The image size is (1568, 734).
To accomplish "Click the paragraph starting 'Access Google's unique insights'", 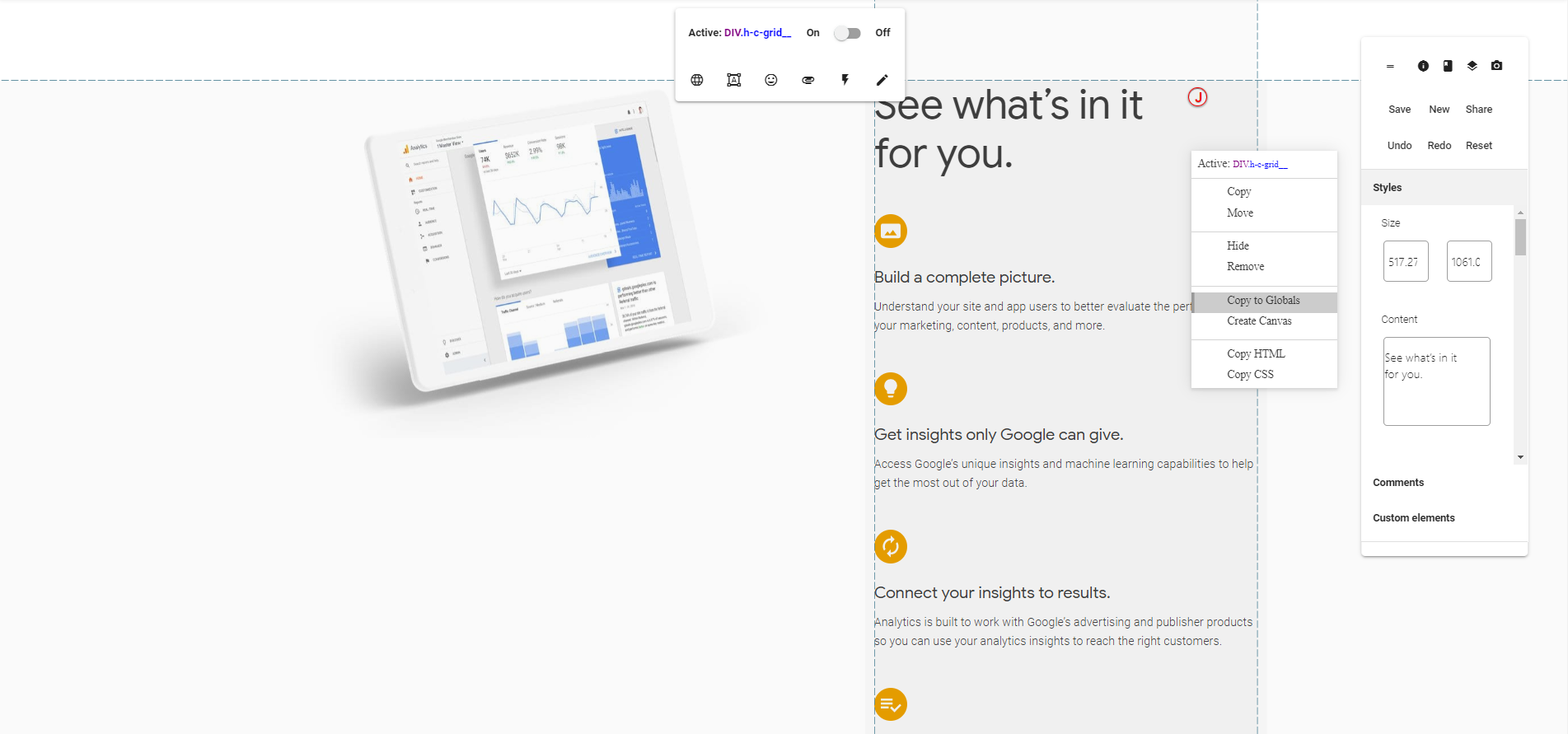I will point(1064,474).
